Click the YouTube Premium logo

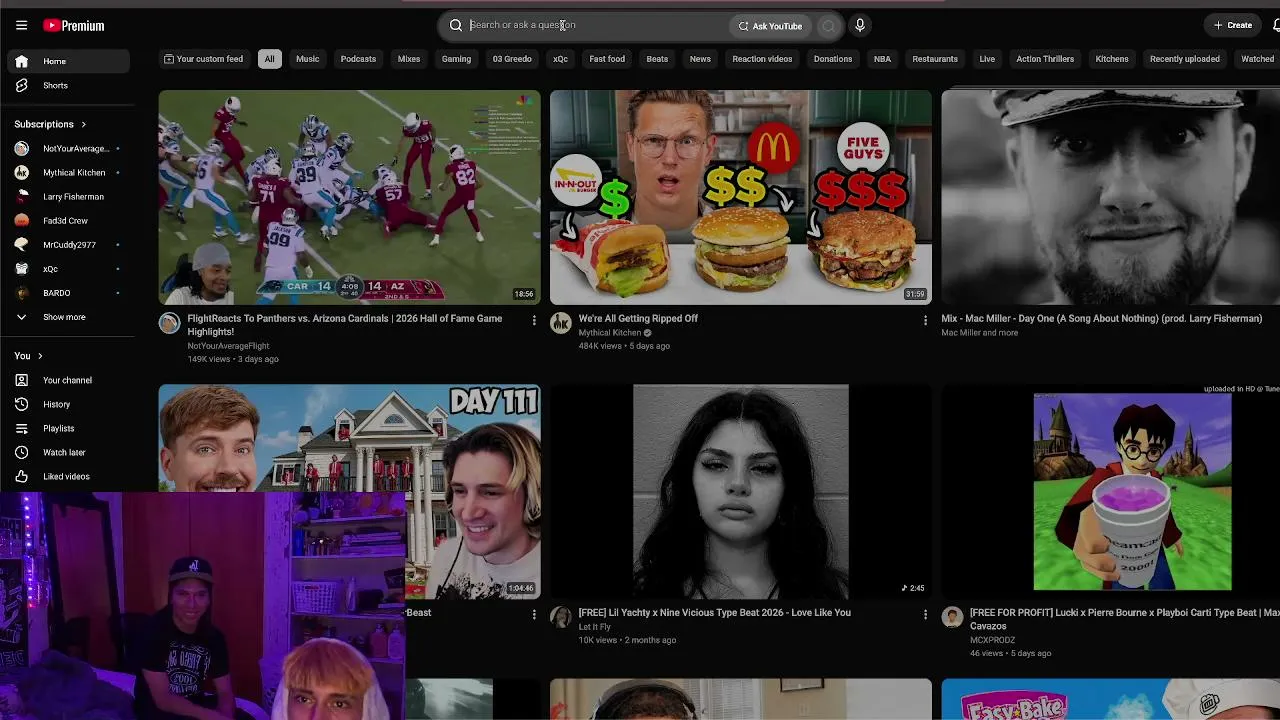(x=74, y=25)
